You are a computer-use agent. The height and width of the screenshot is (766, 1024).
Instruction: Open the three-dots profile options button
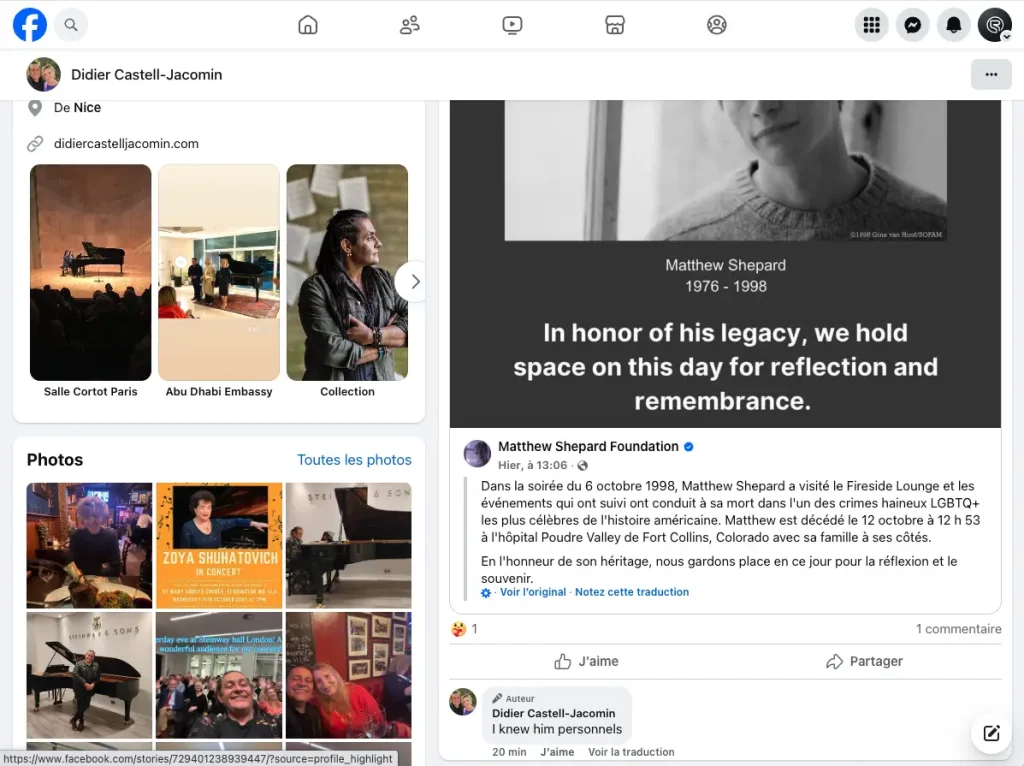pyautogui.click(x=991, y=74)
